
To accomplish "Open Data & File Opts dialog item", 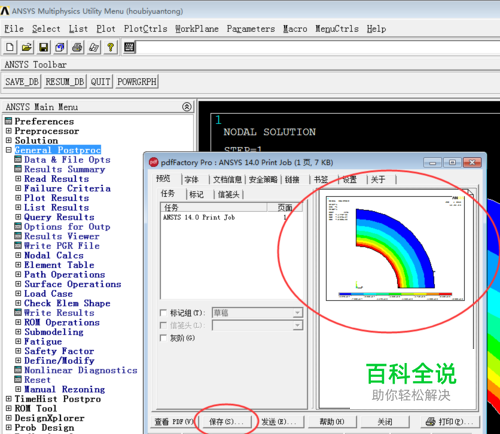I will 67,160.
